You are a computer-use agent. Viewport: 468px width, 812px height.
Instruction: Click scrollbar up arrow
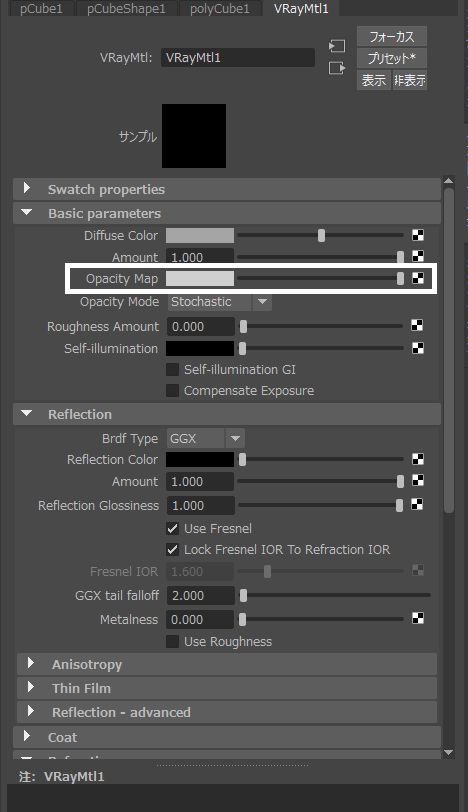pos(449,181)
